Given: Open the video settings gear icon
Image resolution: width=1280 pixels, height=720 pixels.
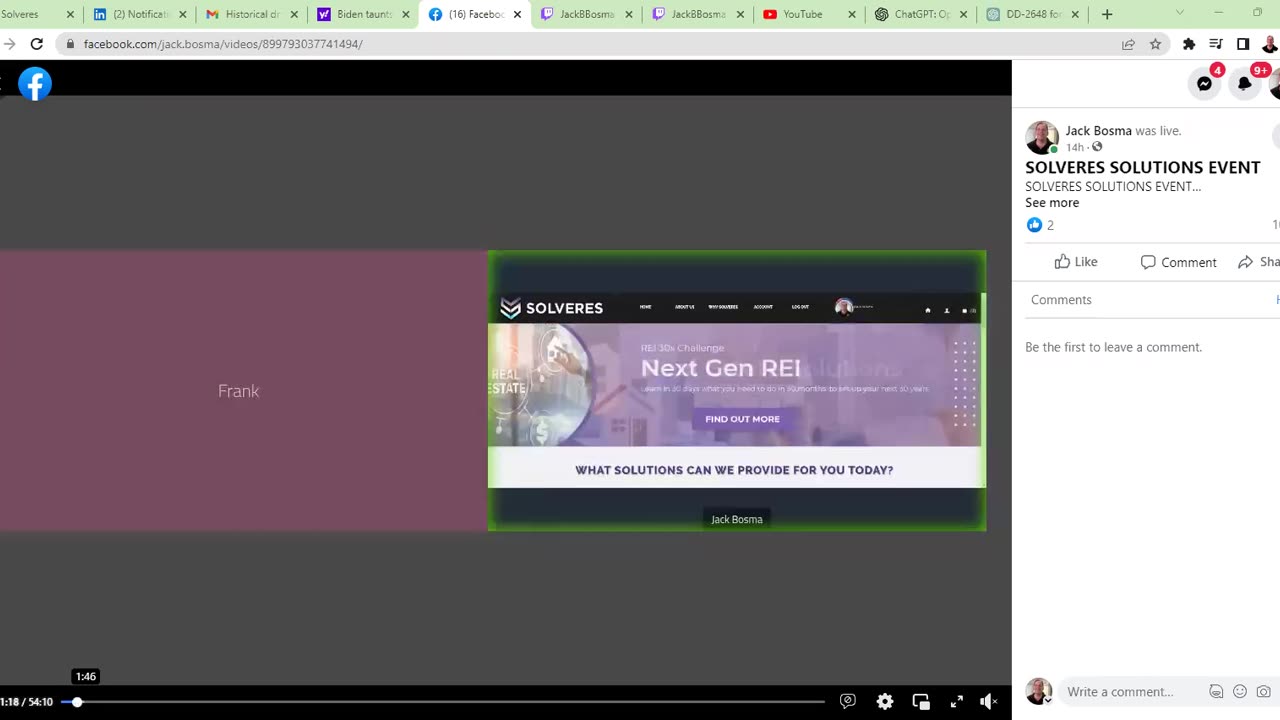Looking at the screenshot, I should tap(885, 702).
